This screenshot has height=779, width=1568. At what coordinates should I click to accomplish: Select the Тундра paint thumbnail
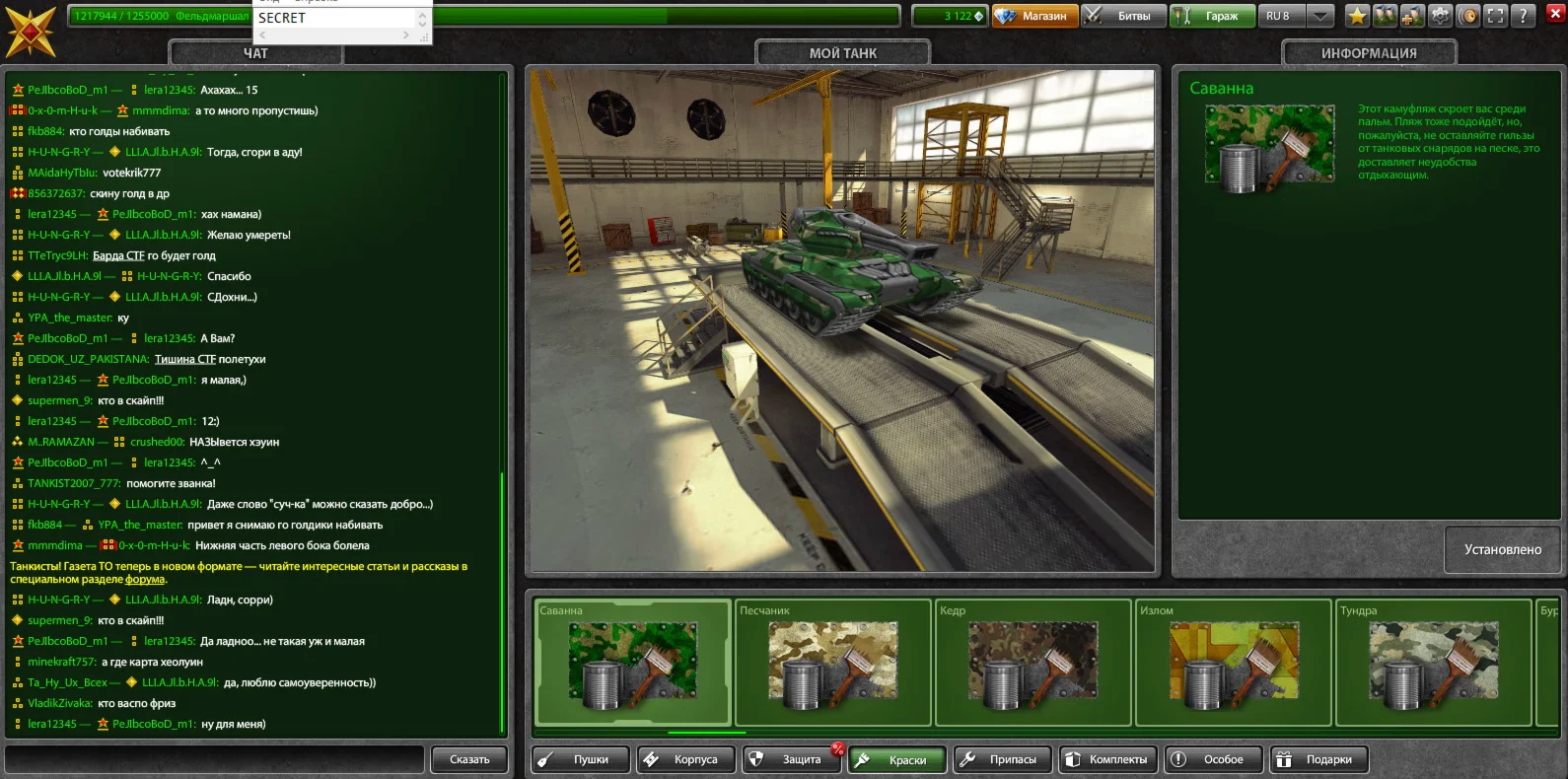tap(1434, 663)
